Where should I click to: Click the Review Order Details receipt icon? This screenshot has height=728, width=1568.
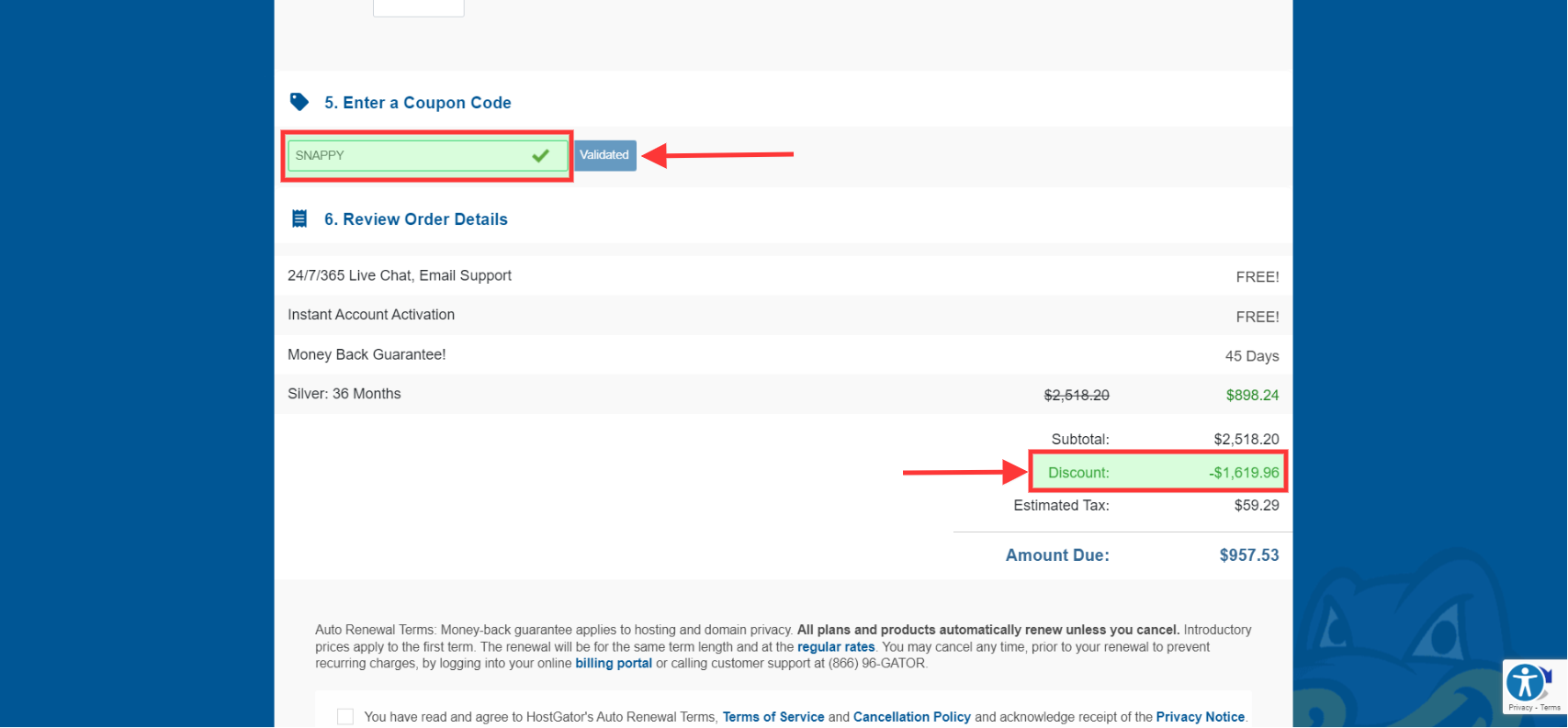(299, 218)
